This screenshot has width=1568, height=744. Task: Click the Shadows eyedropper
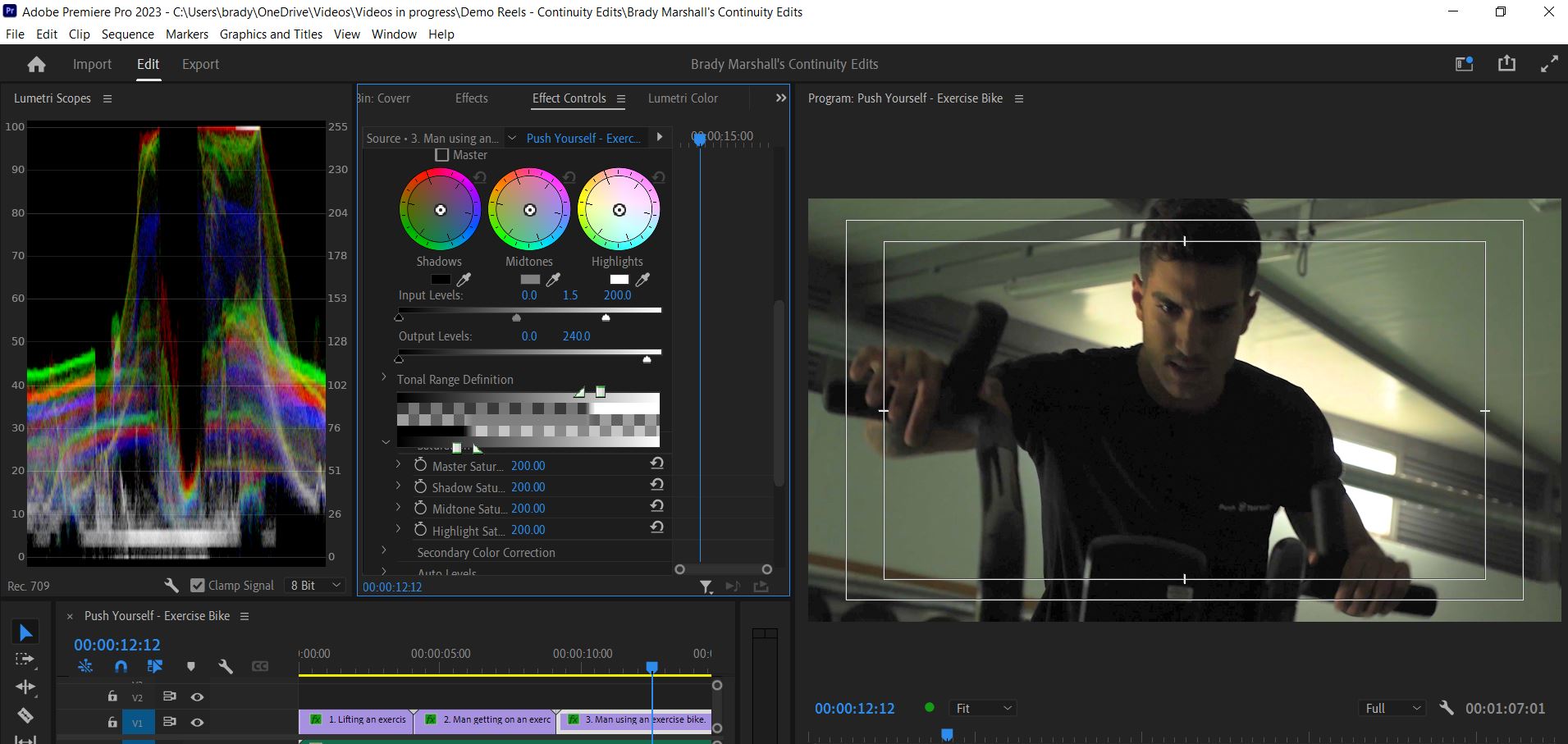pyautogui.click(x=464, y=280)
